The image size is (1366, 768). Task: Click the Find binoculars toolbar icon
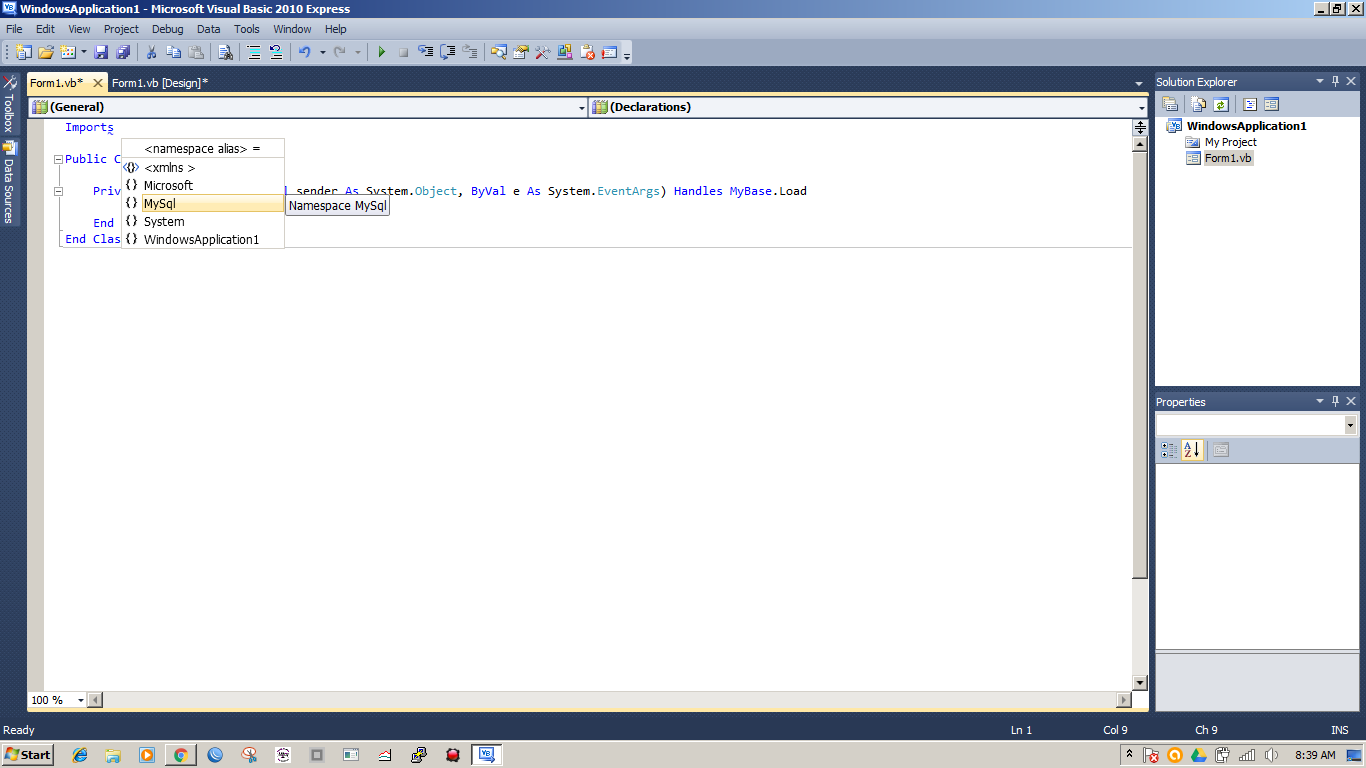coord(225,52)
